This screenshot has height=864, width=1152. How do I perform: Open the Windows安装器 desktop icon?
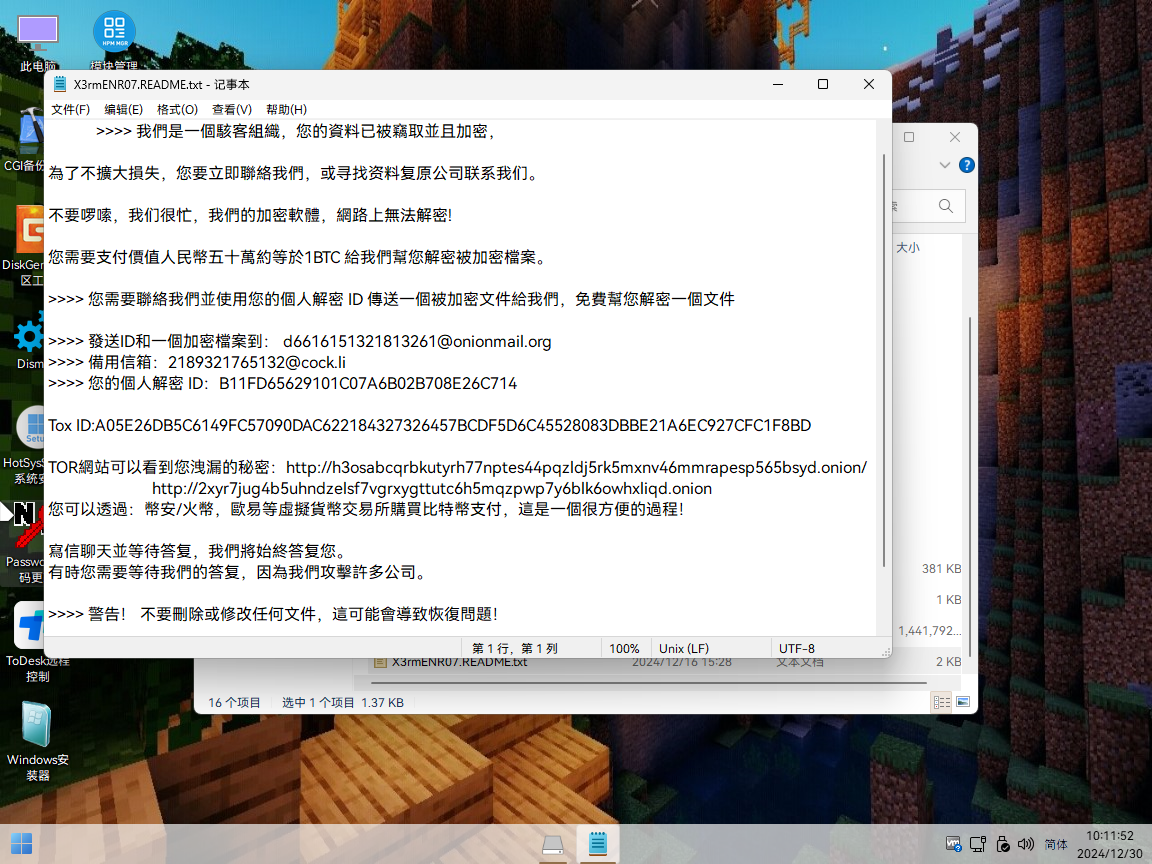(x=37, y=742)
